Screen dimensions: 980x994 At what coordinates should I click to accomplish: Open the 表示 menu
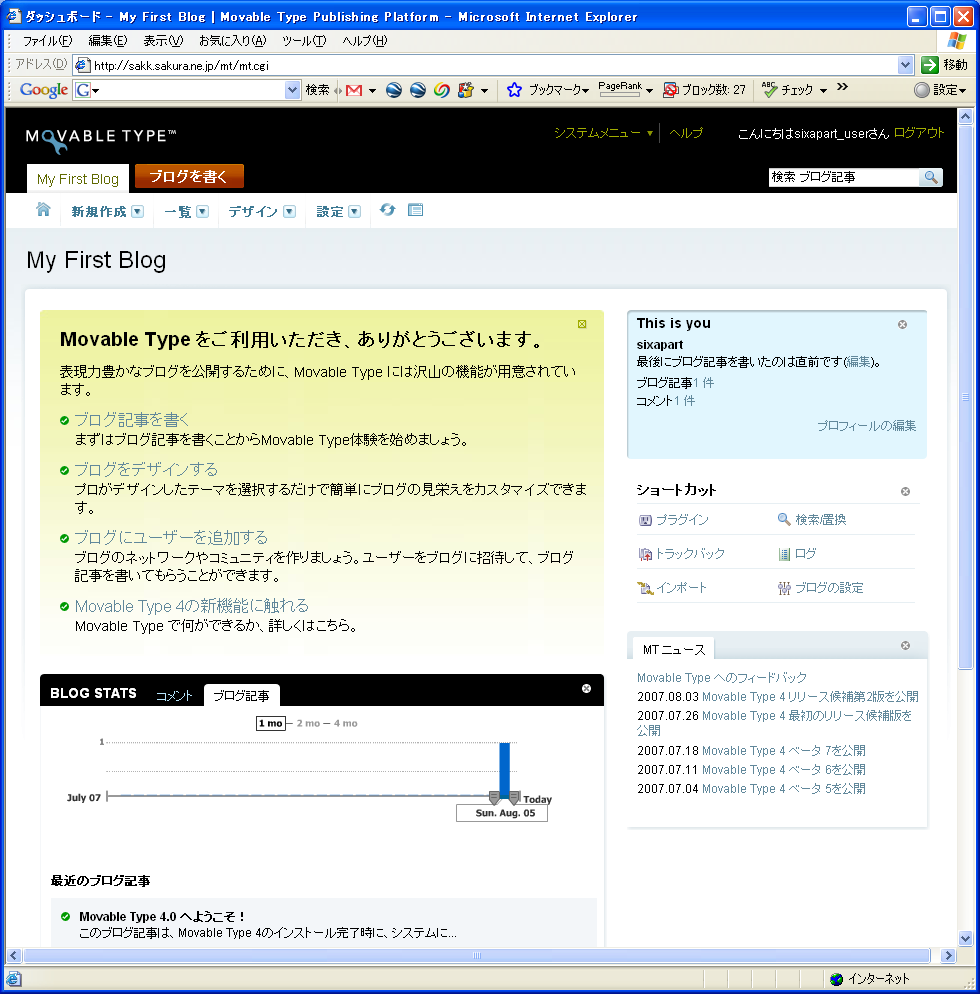163,41
